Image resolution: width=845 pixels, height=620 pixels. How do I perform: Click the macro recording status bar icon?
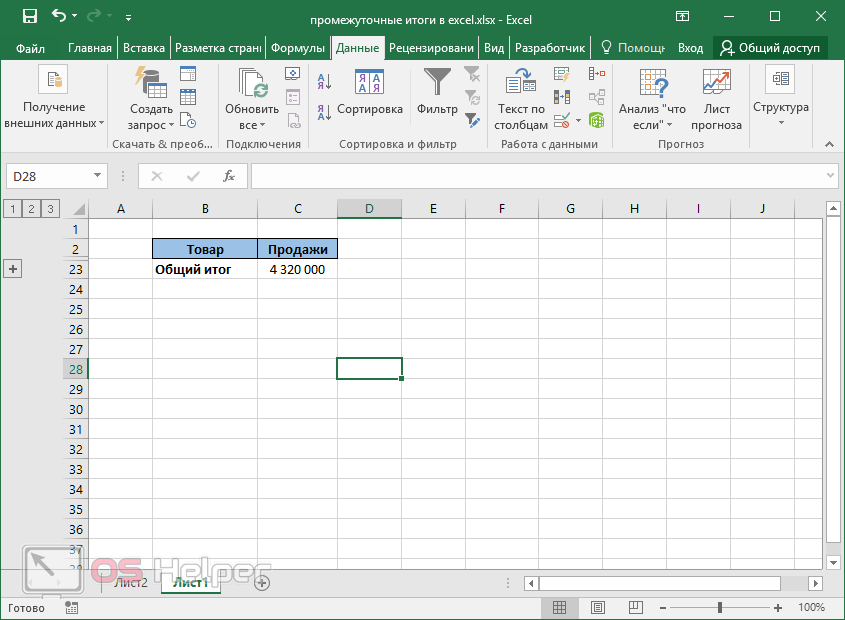71,608
